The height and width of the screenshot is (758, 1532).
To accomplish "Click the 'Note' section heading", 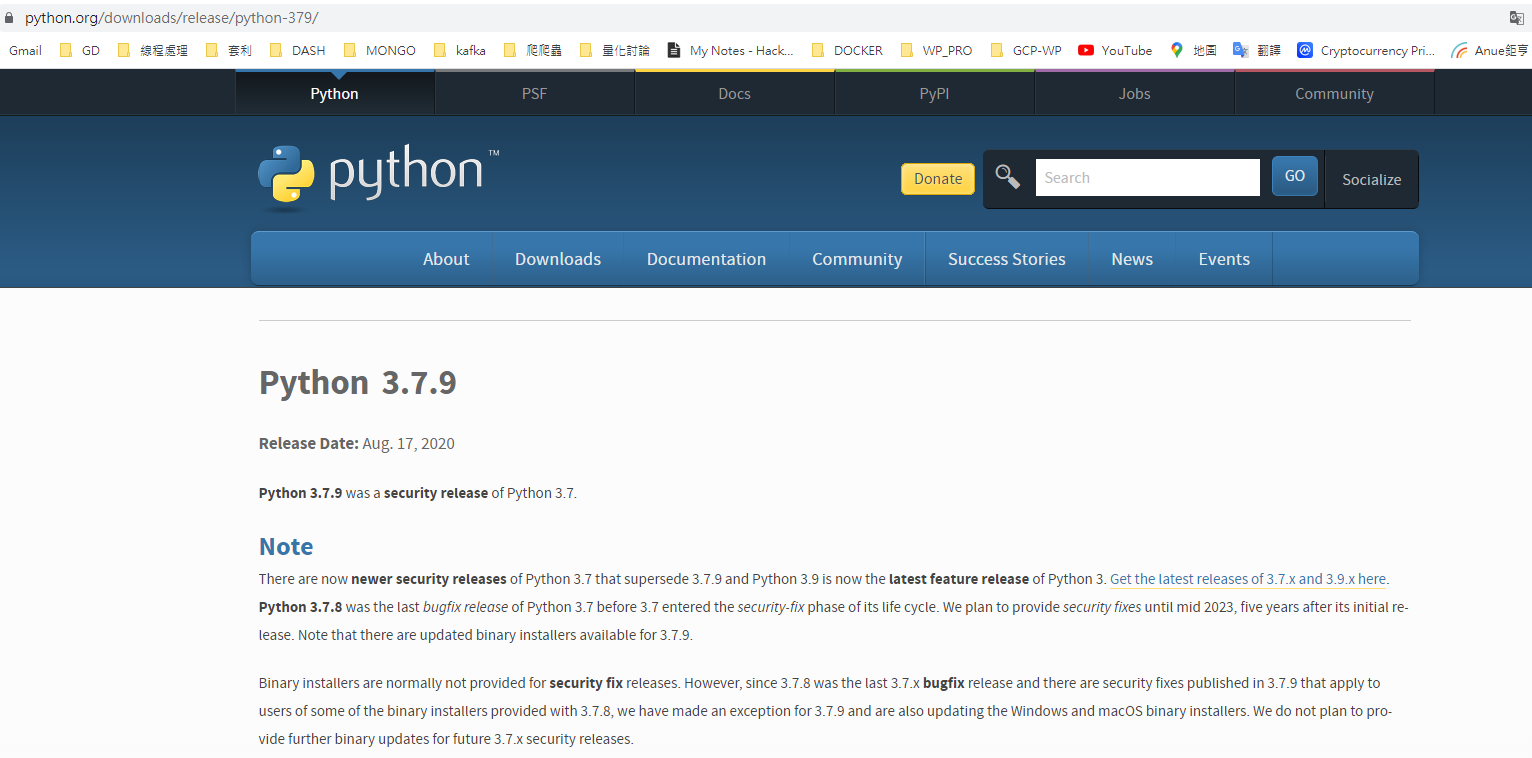I will tap(286, 546).
